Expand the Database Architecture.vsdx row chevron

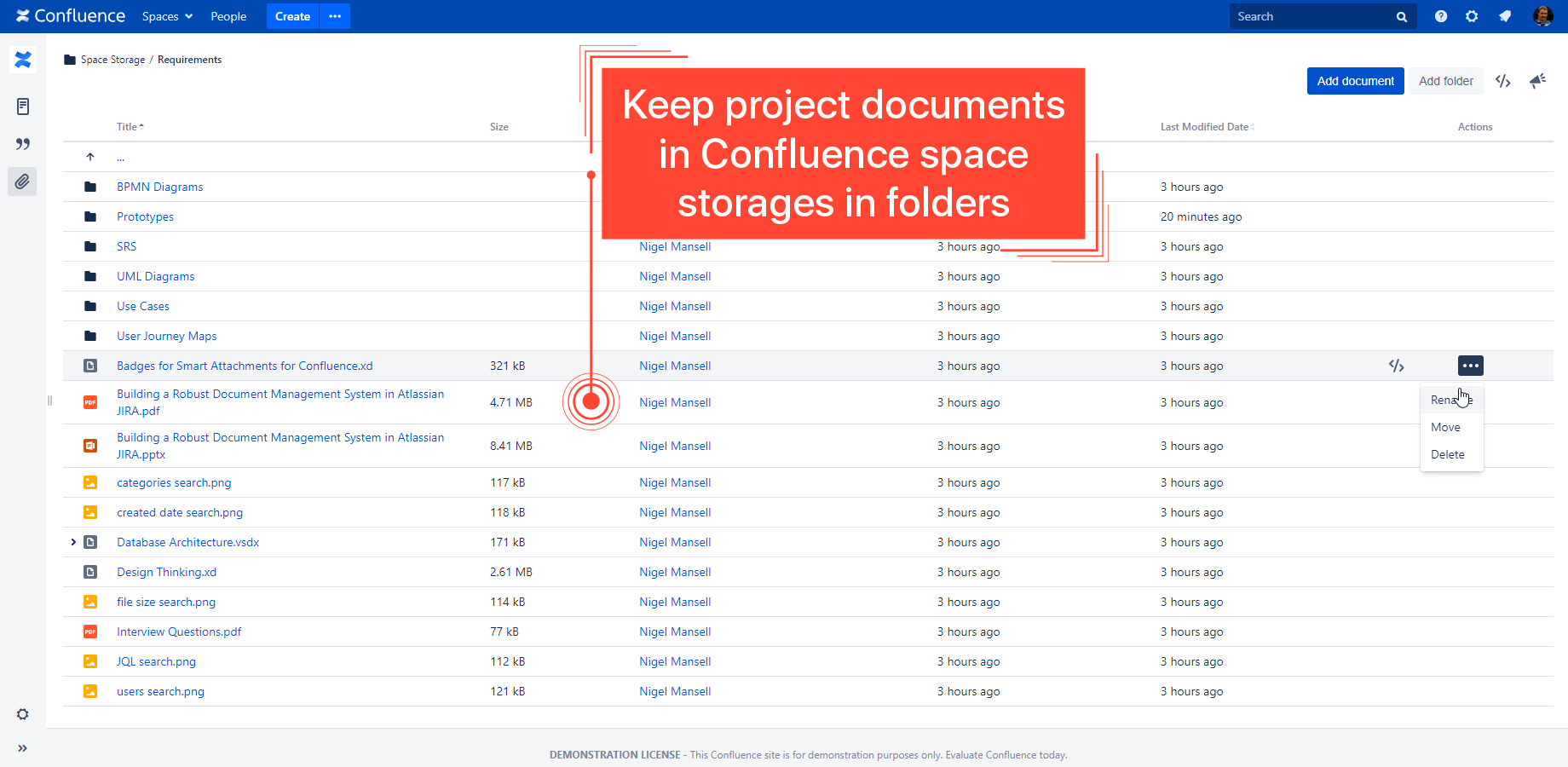point(73,542)
